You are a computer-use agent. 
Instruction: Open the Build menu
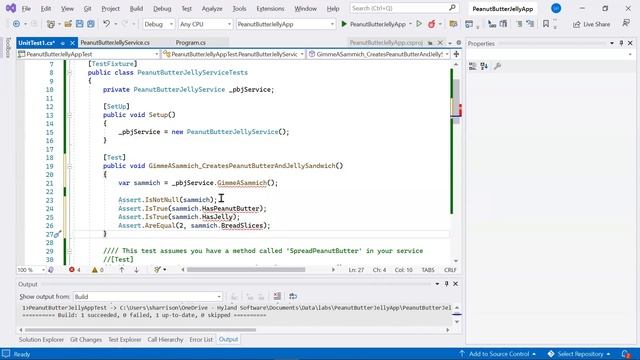[136, 8]
